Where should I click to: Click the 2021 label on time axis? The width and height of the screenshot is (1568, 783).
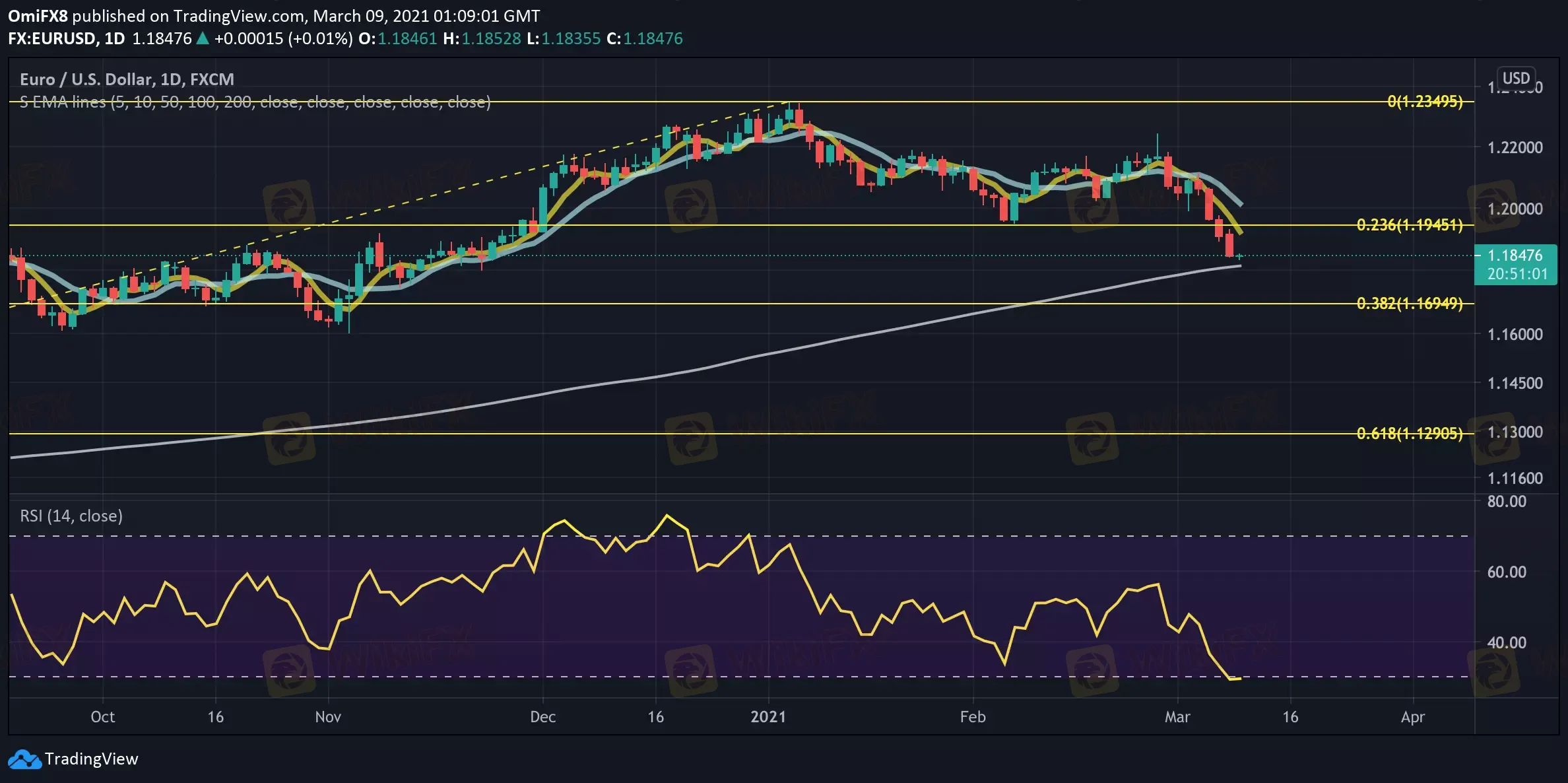[768, 717]
